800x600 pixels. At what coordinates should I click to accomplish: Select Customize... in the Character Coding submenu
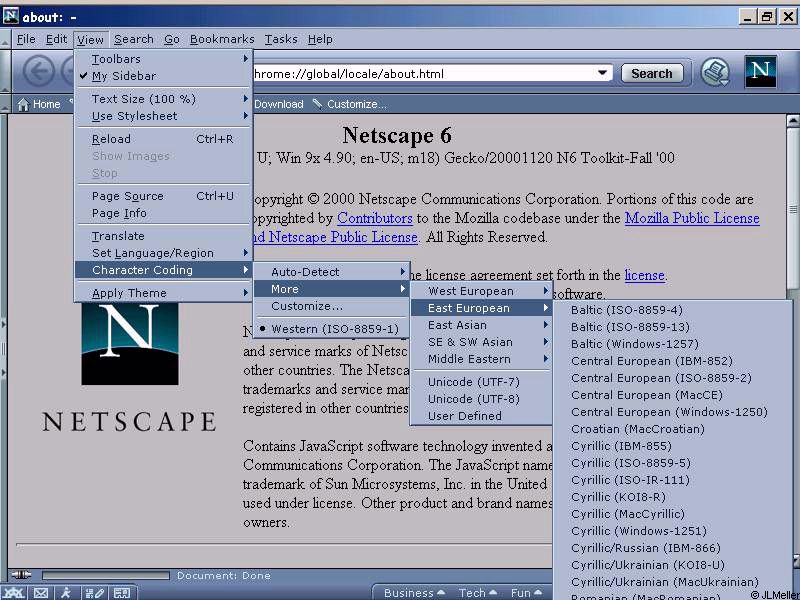click(x=331, y=306)
